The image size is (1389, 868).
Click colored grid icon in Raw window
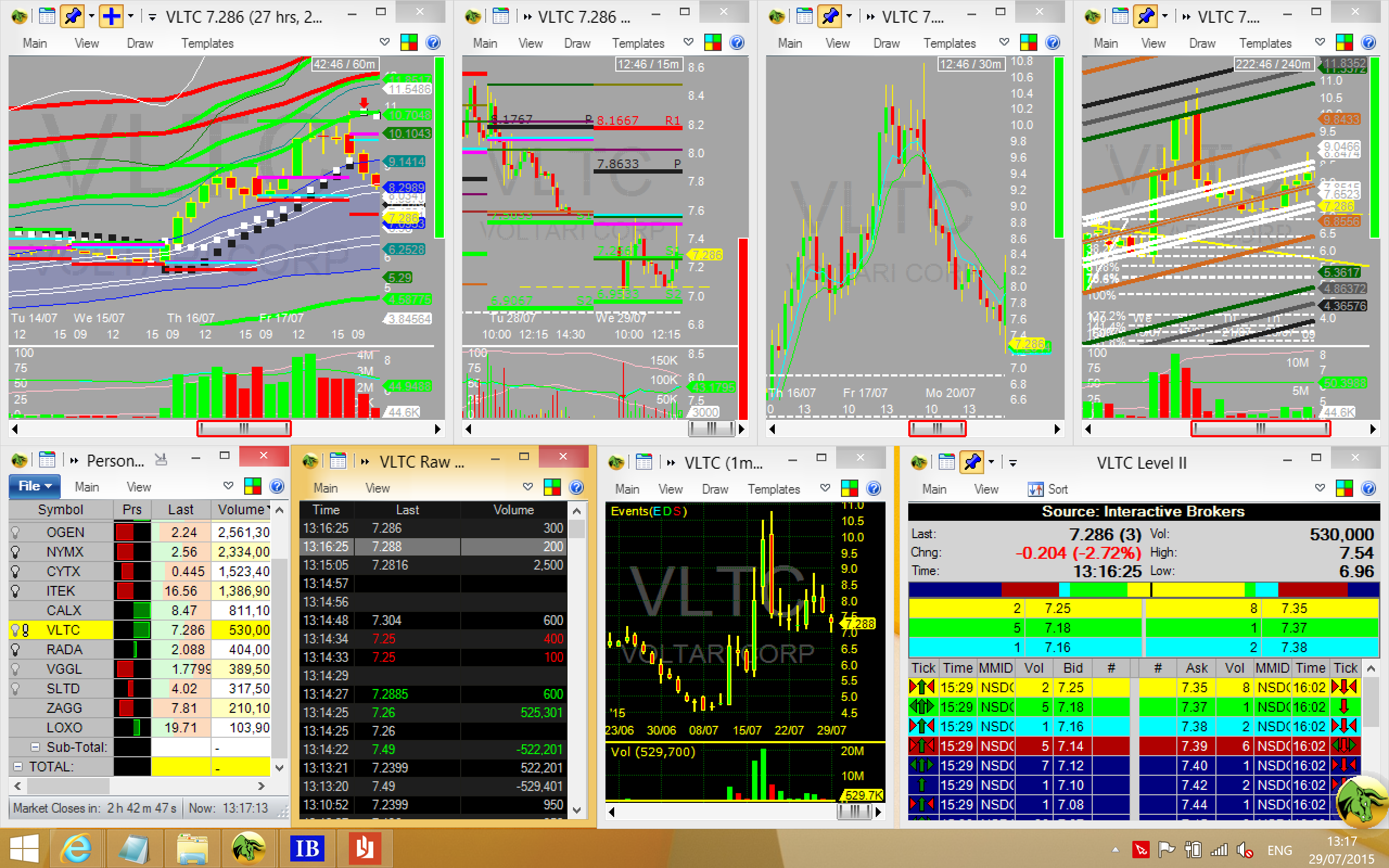[552, 488]
